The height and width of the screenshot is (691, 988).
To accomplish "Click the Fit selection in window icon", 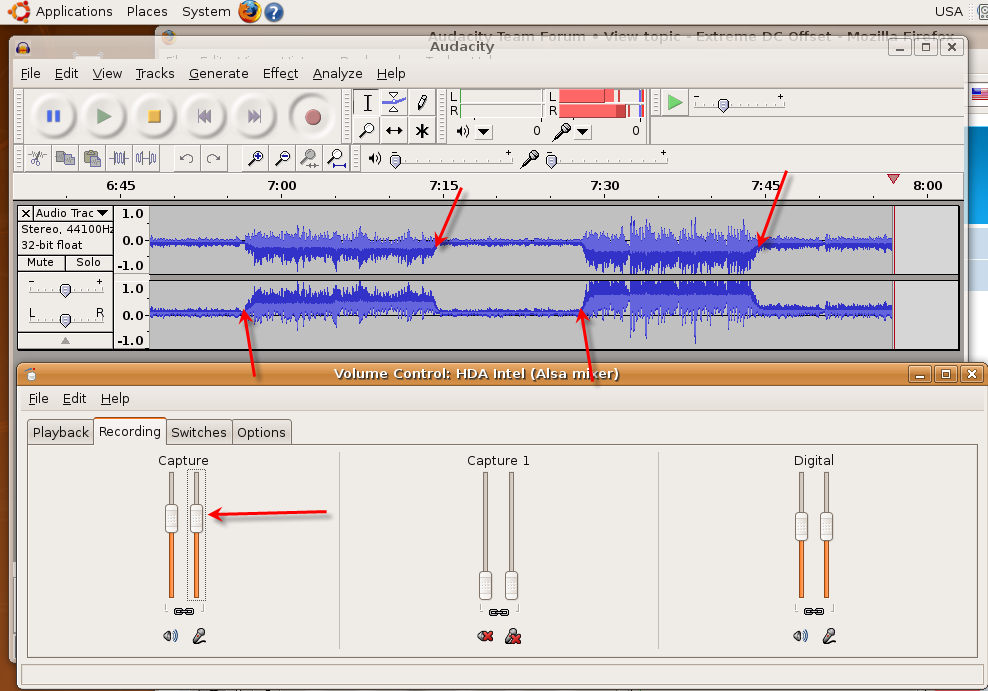I will 309,158.
